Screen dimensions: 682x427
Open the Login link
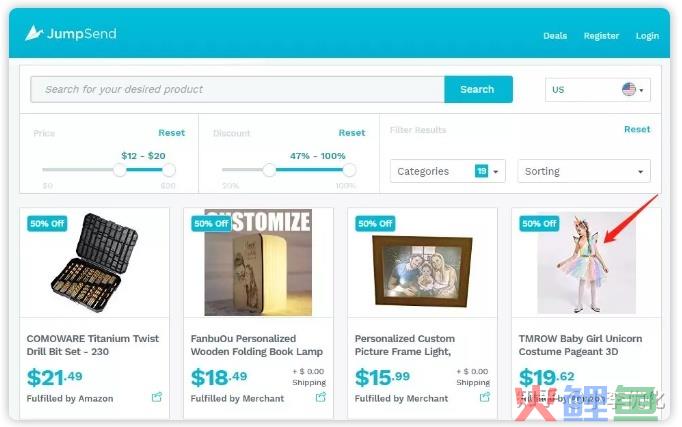(647, 36)
